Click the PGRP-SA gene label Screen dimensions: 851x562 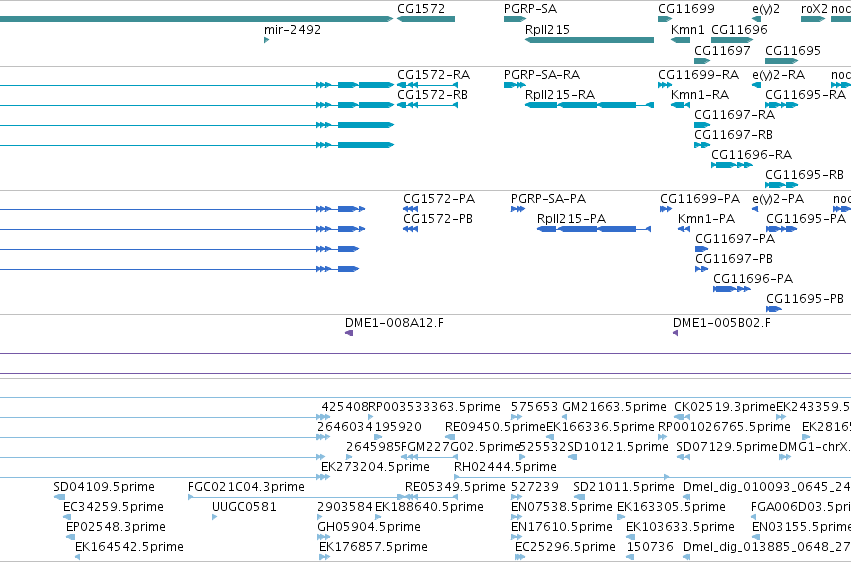pos(530,9)
